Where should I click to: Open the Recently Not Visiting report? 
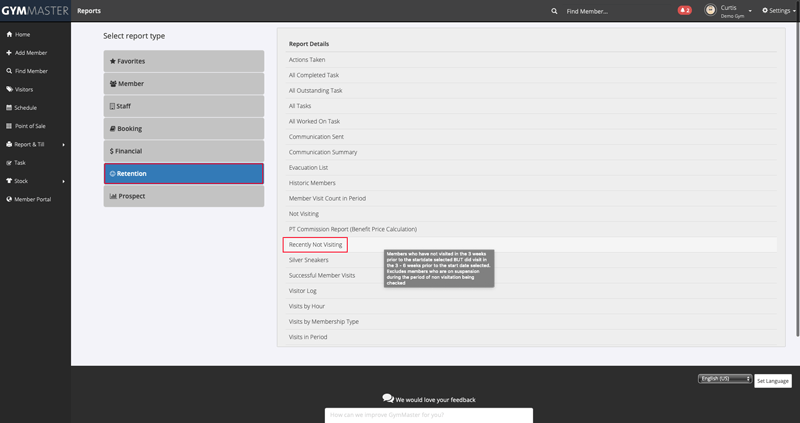click(x=315, y=244)
